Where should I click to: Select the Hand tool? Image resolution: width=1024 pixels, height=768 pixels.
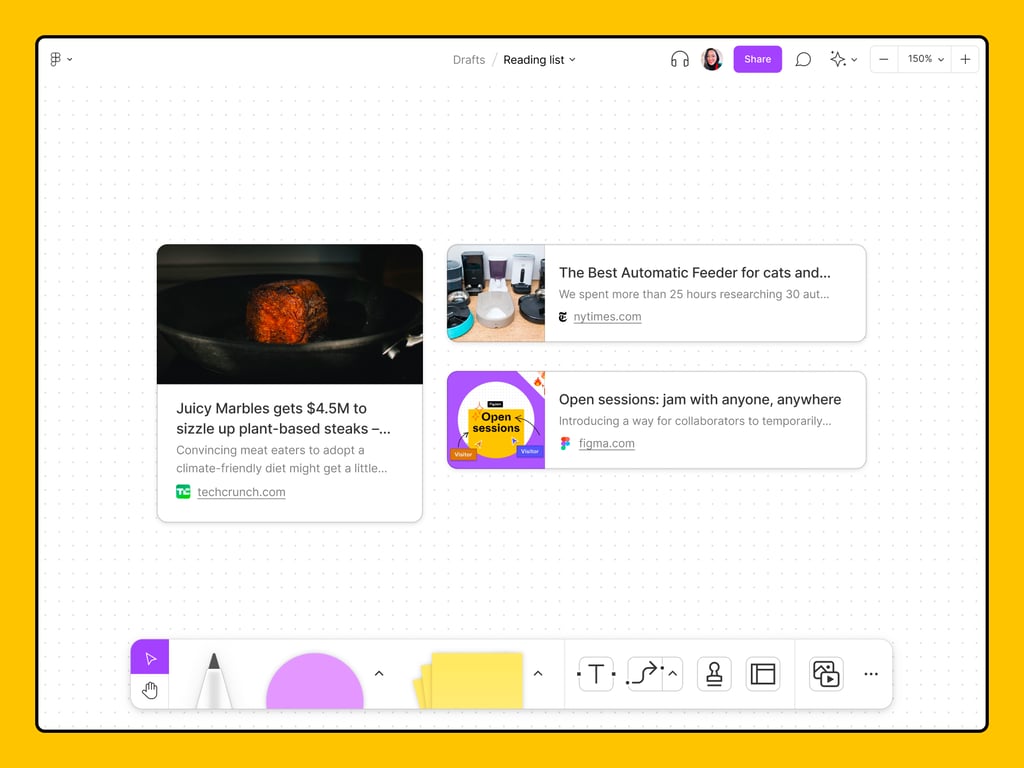click(150, 691)
